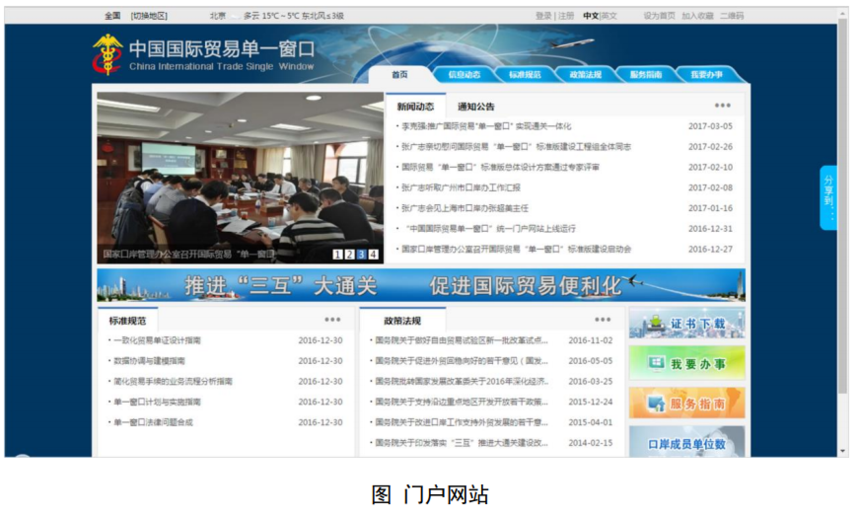Click the 登录 login link
The height and width of the screenshot is (518, 859).
[543, 16]
